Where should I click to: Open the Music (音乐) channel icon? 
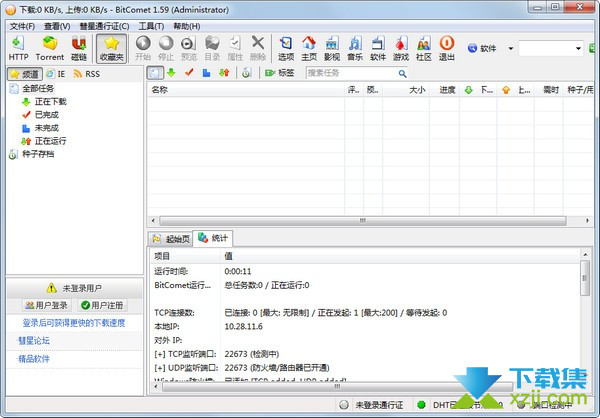click(355, 48)
